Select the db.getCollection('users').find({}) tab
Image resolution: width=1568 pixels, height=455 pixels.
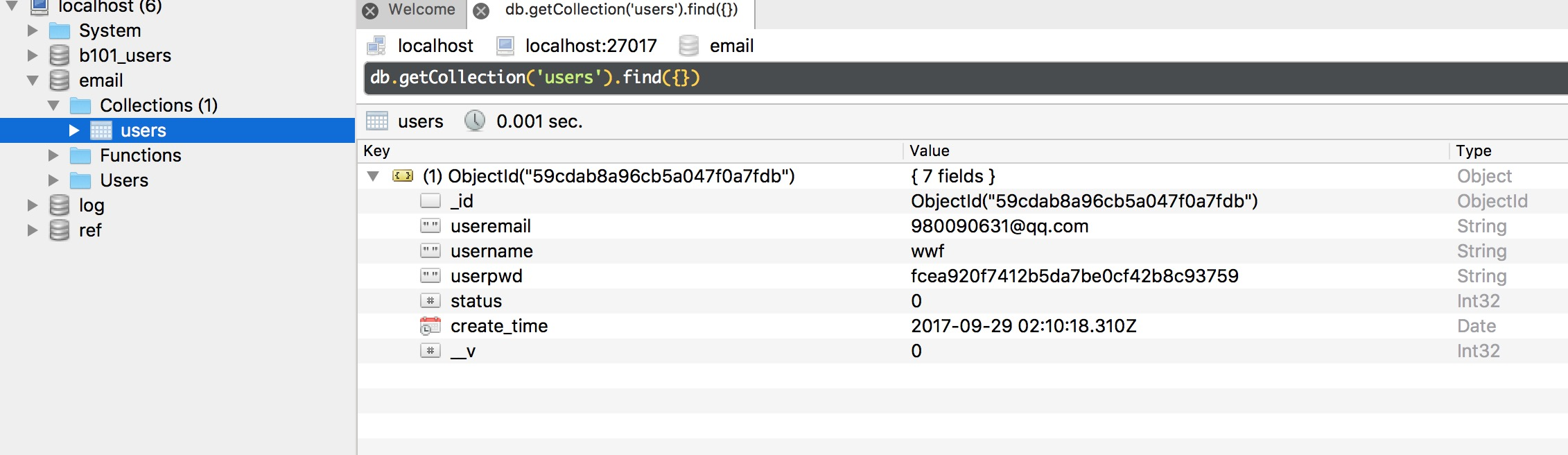(621, 10)
